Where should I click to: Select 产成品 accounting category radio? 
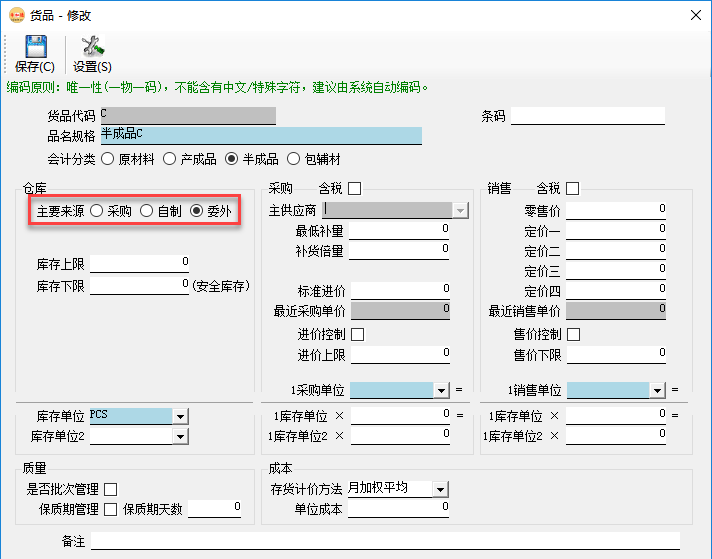coord(169,159)
